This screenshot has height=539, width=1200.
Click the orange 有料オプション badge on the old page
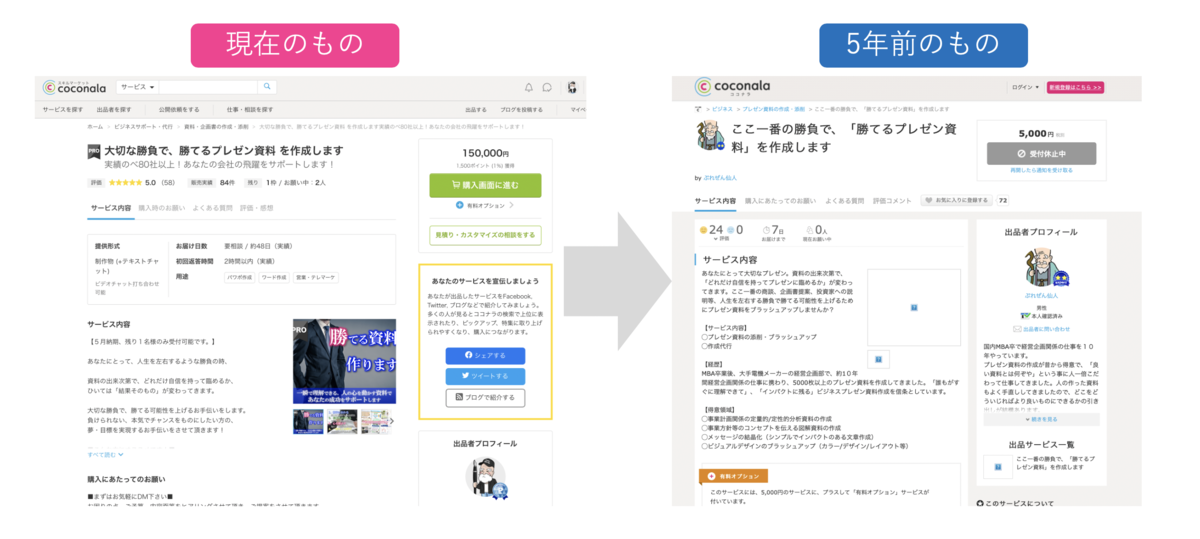pos(733,476)
